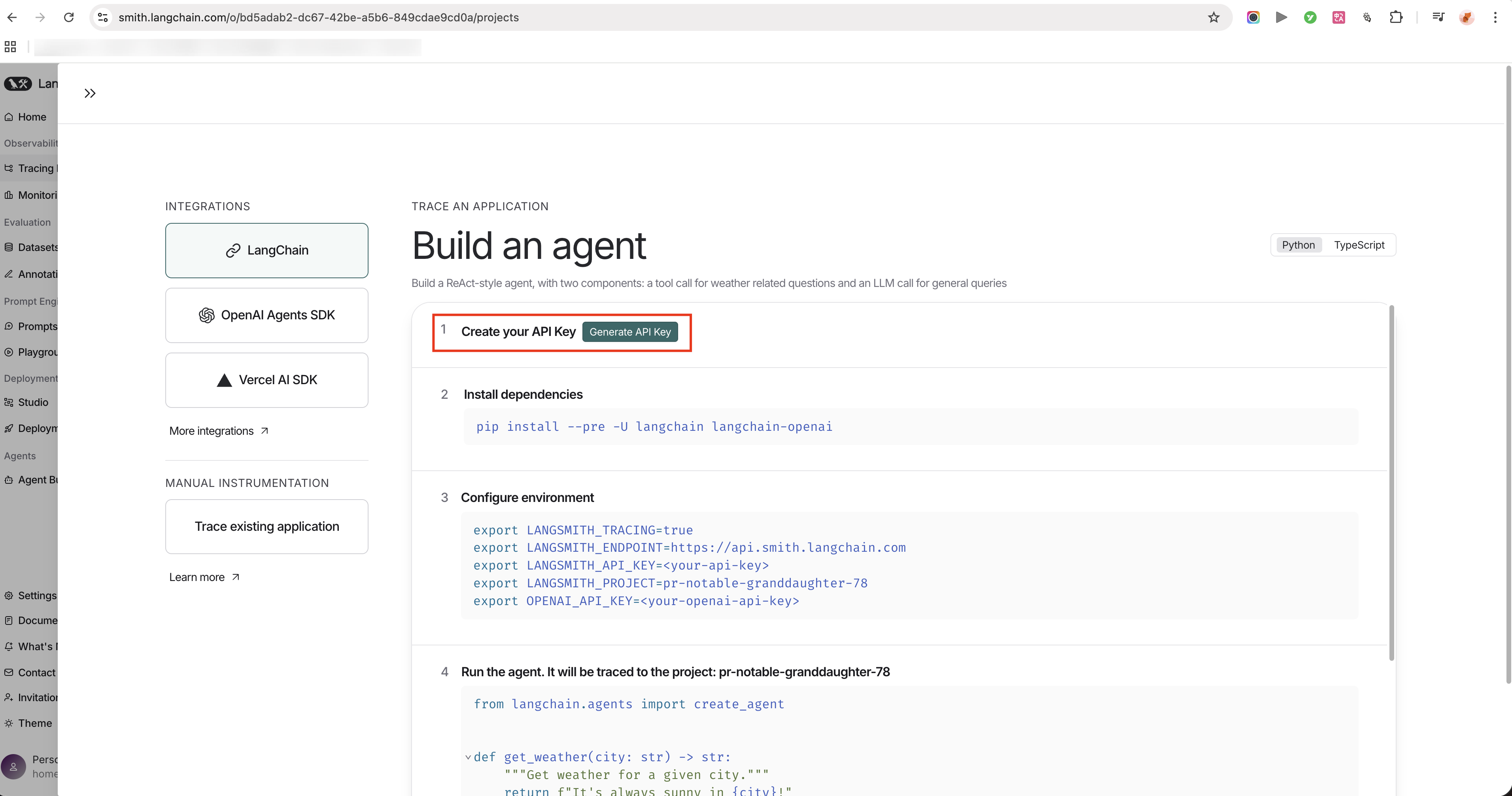Select the OpenAI Agents SDK integration card

click(267, 315)
